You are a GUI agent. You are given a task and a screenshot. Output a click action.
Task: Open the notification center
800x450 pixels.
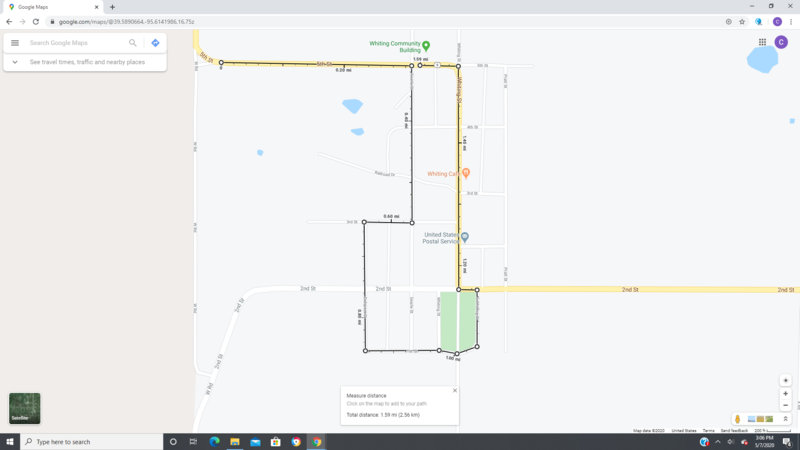[787, 442]
